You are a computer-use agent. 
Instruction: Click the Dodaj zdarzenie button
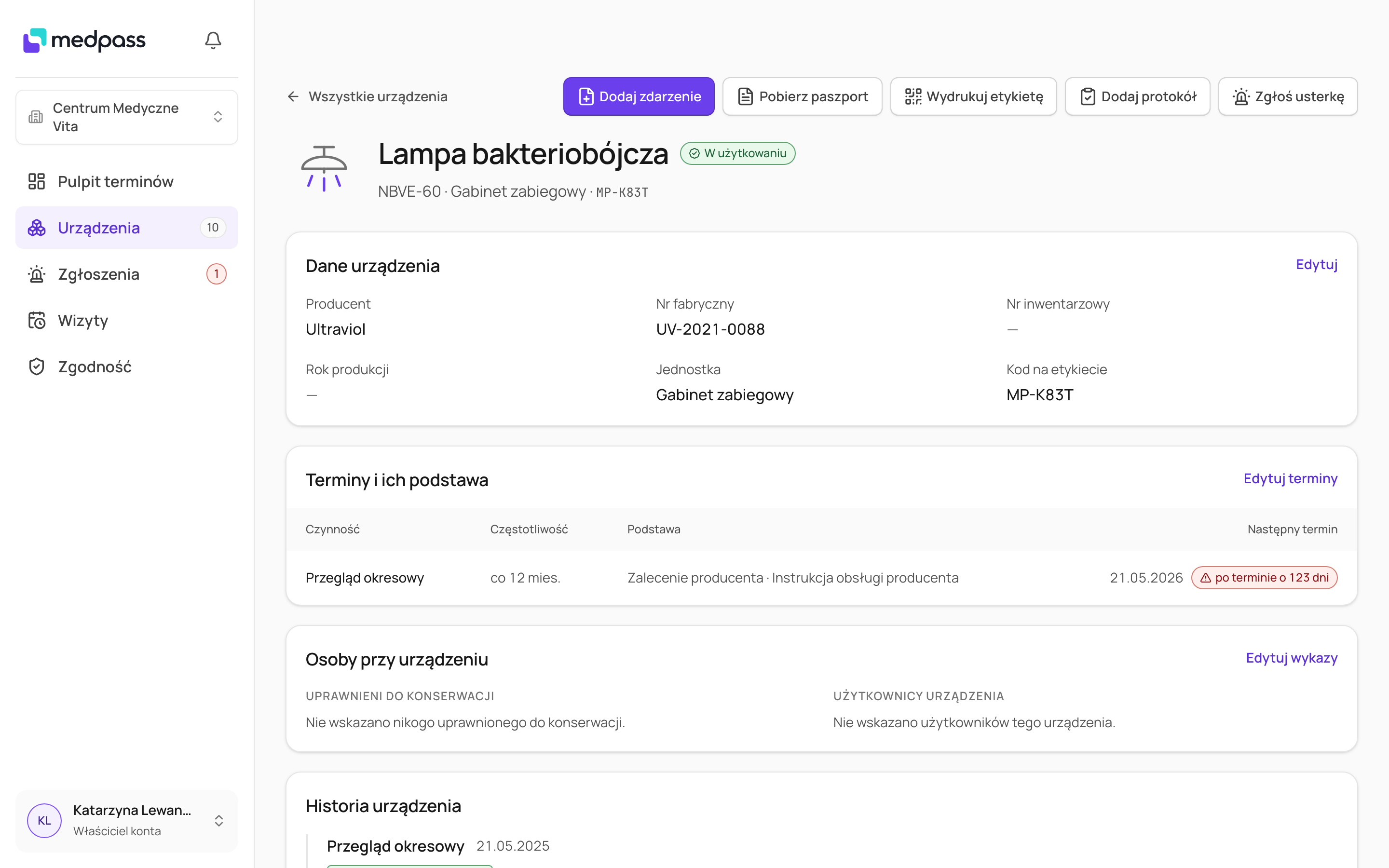638,96
